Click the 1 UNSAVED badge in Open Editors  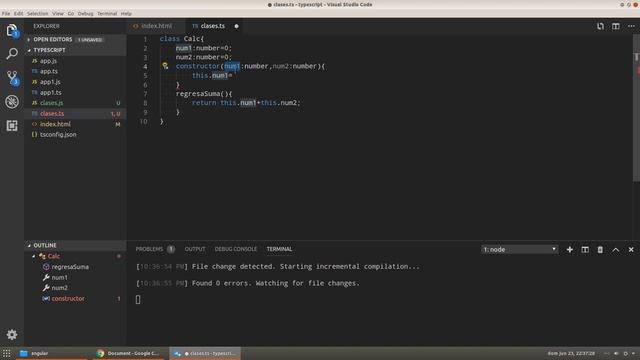pos(90,40)
